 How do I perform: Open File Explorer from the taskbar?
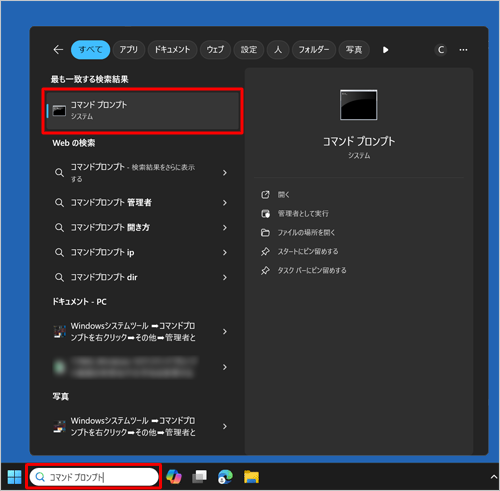[251, 477]
